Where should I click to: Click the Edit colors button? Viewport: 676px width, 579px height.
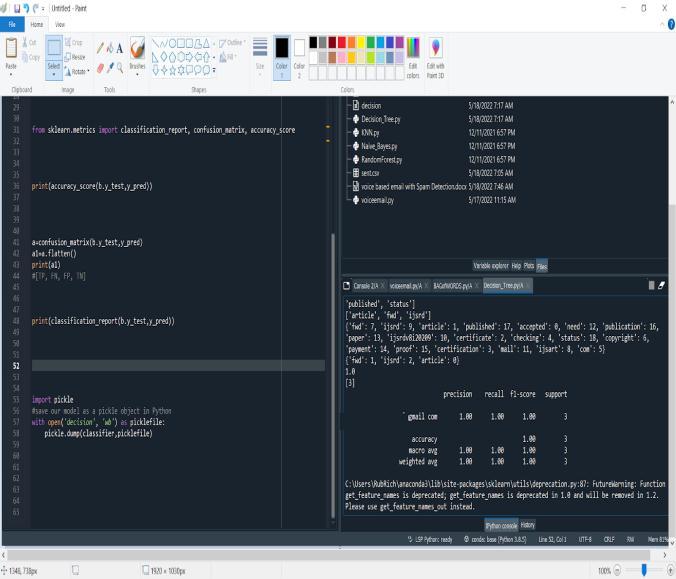pos(413,58)
